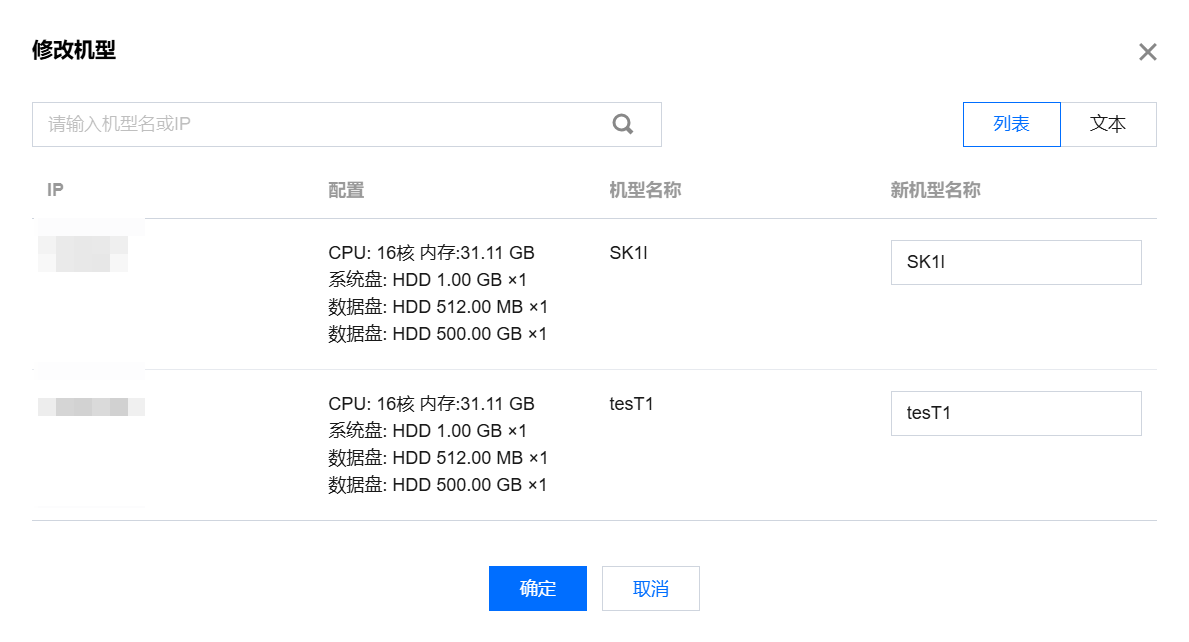This screenshot has height=642, width=1189.
Task: Click the 新机型名称 column header
Action: pyautogui.click(x=935, y=190)
